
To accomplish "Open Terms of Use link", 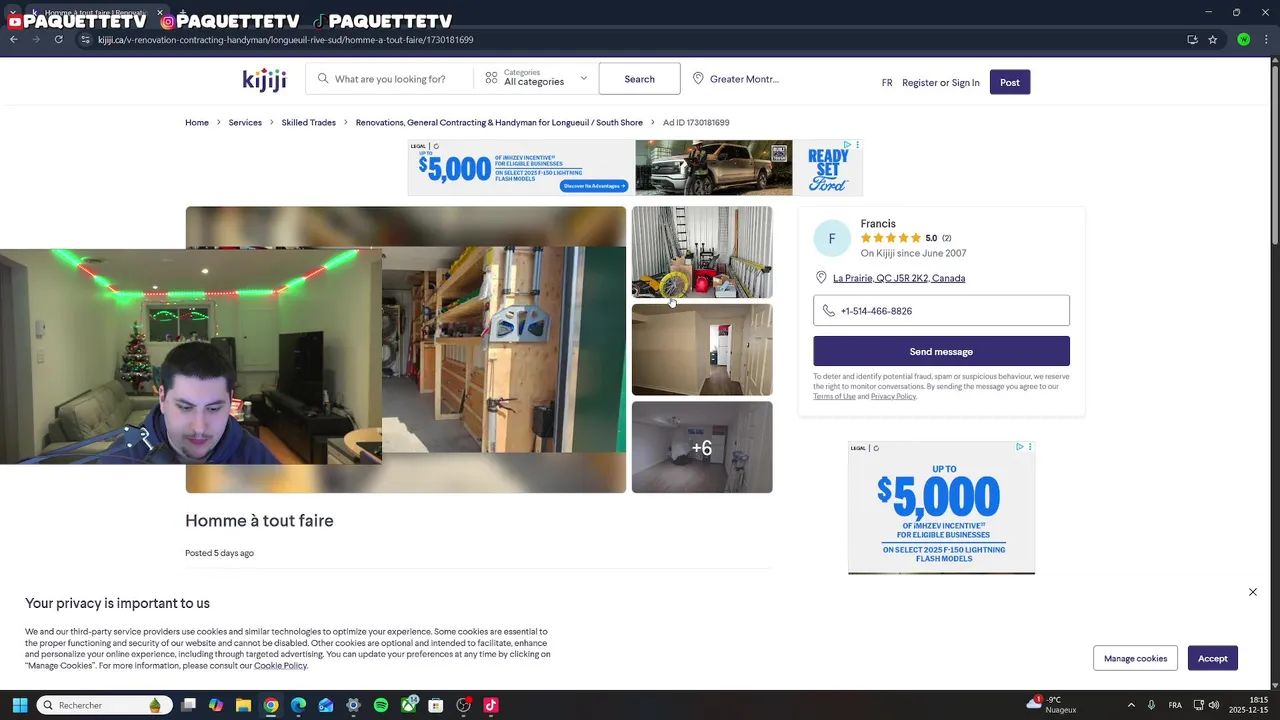I will pyautogui.click(x=834, y=397).
